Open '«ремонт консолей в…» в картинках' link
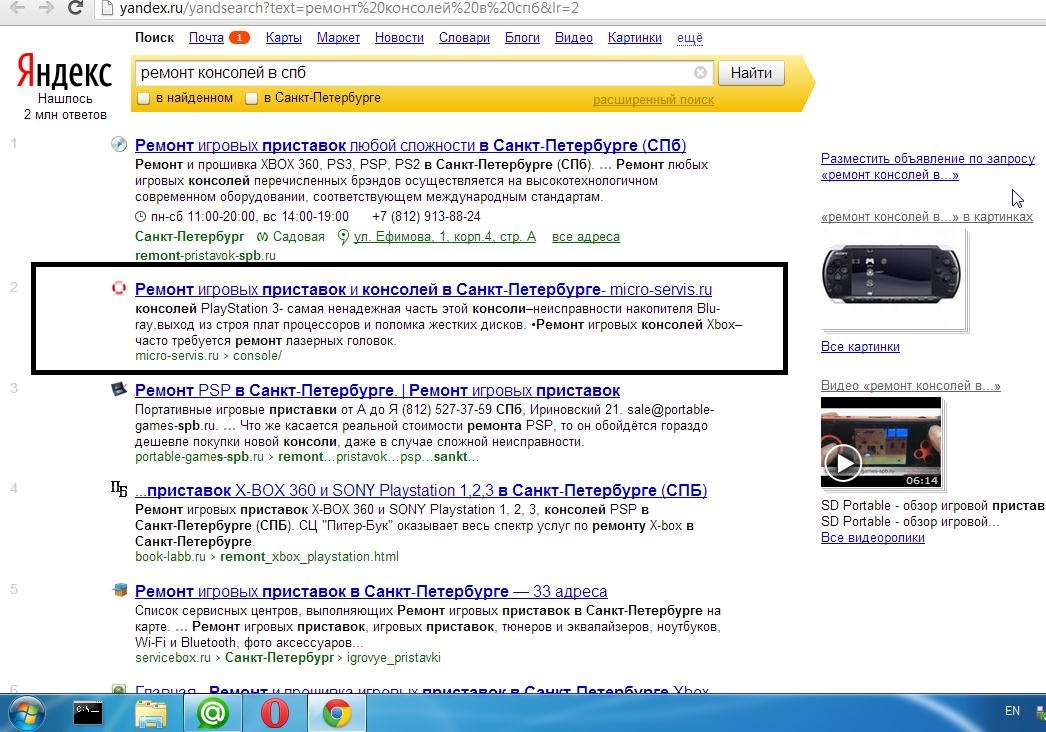1046x732 pixels. [x=927, y=217]
